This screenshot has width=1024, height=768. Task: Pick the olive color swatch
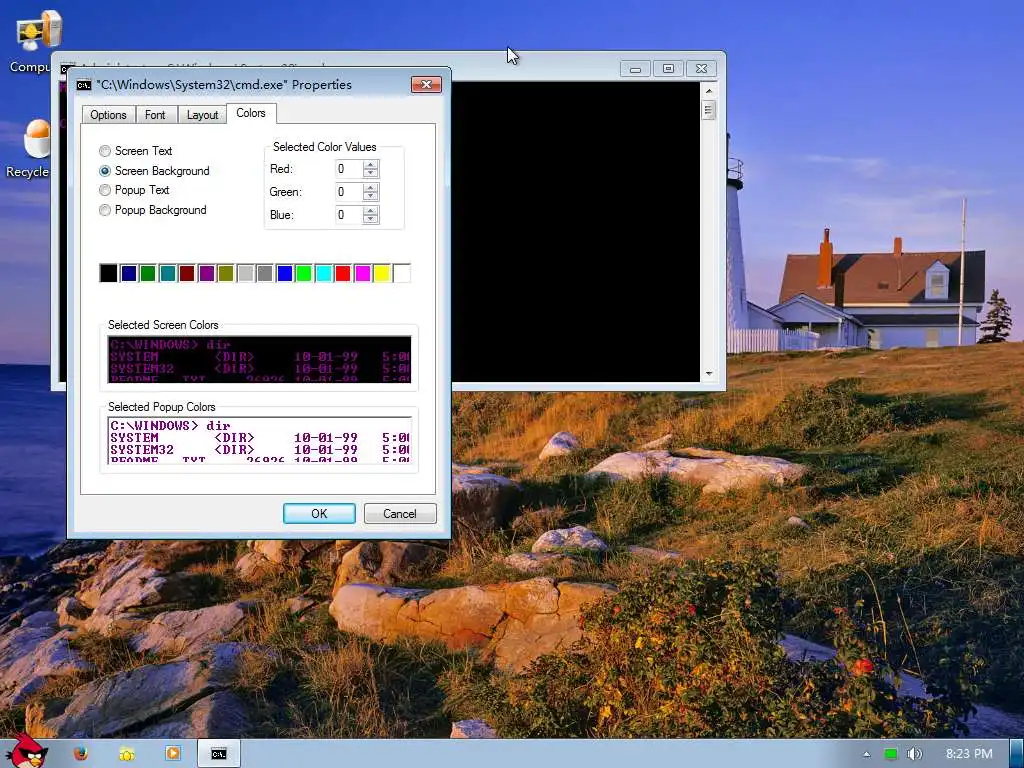[226, 273]
